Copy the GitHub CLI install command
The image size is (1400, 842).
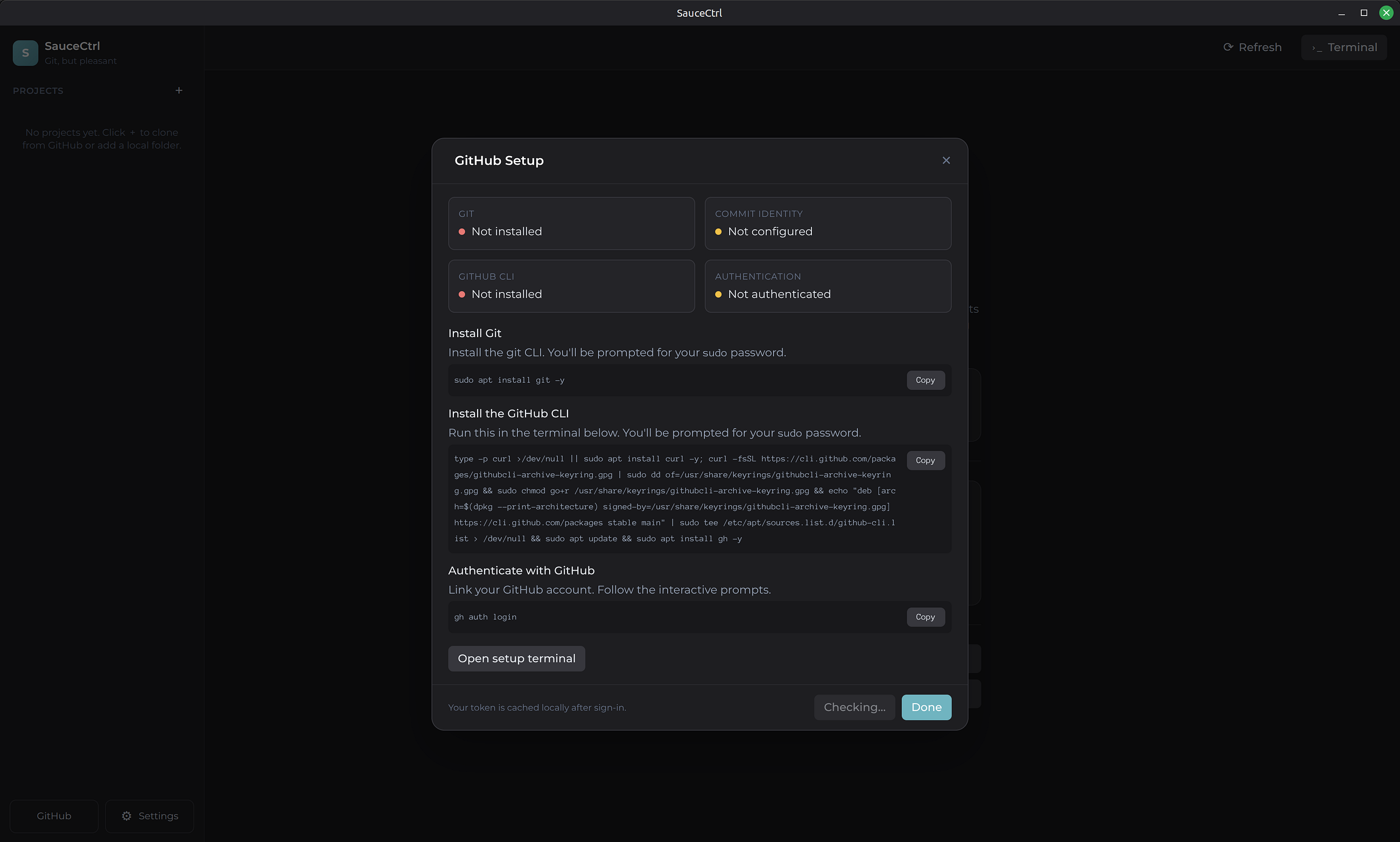(x=925, y=460)
